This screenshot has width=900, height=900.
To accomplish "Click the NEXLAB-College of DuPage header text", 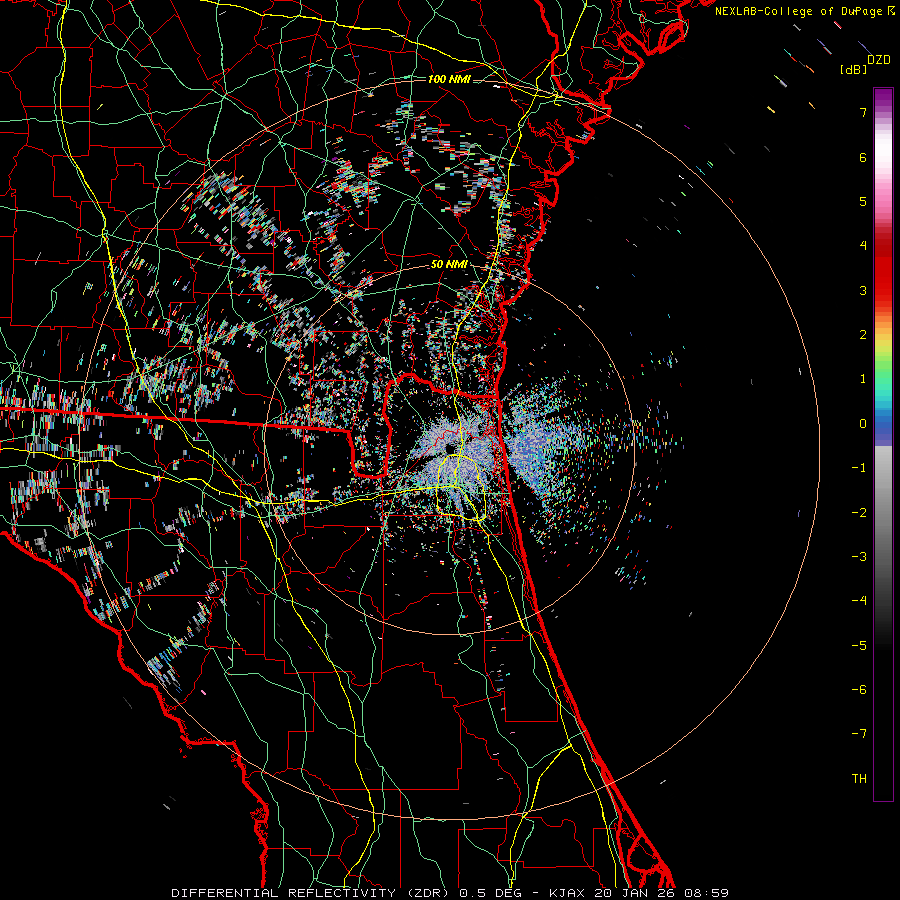I will [x=800, y=11].
